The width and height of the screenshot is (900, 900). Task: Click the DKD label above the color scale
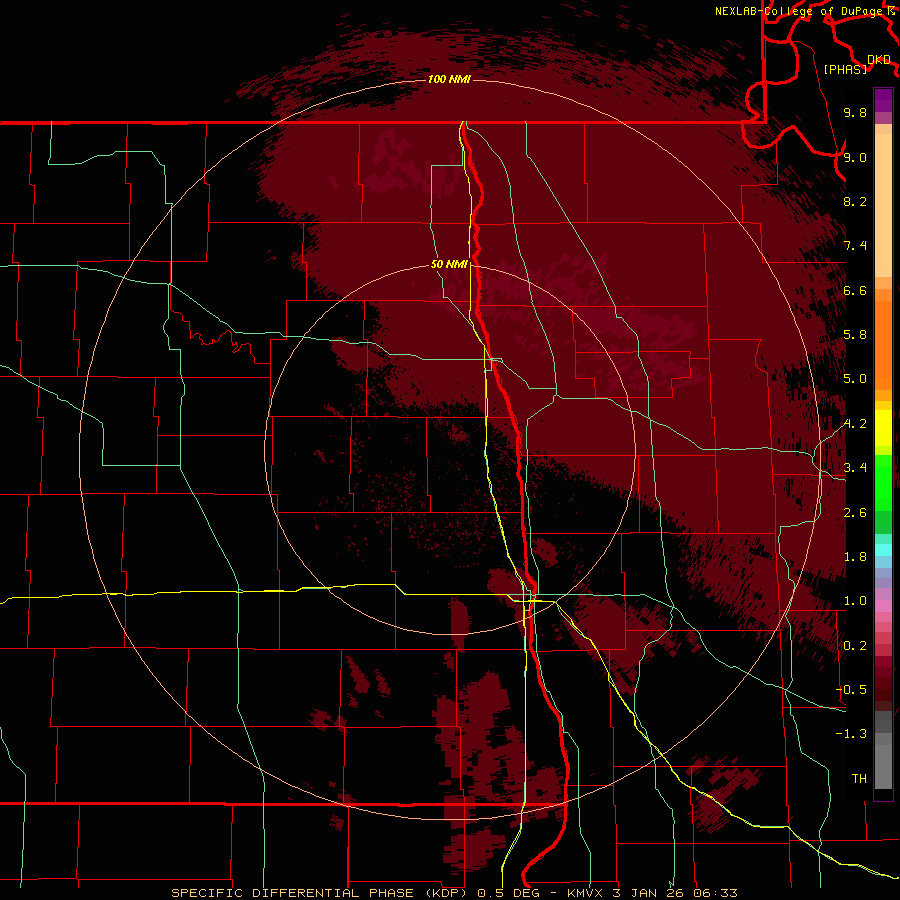[879, 60]
